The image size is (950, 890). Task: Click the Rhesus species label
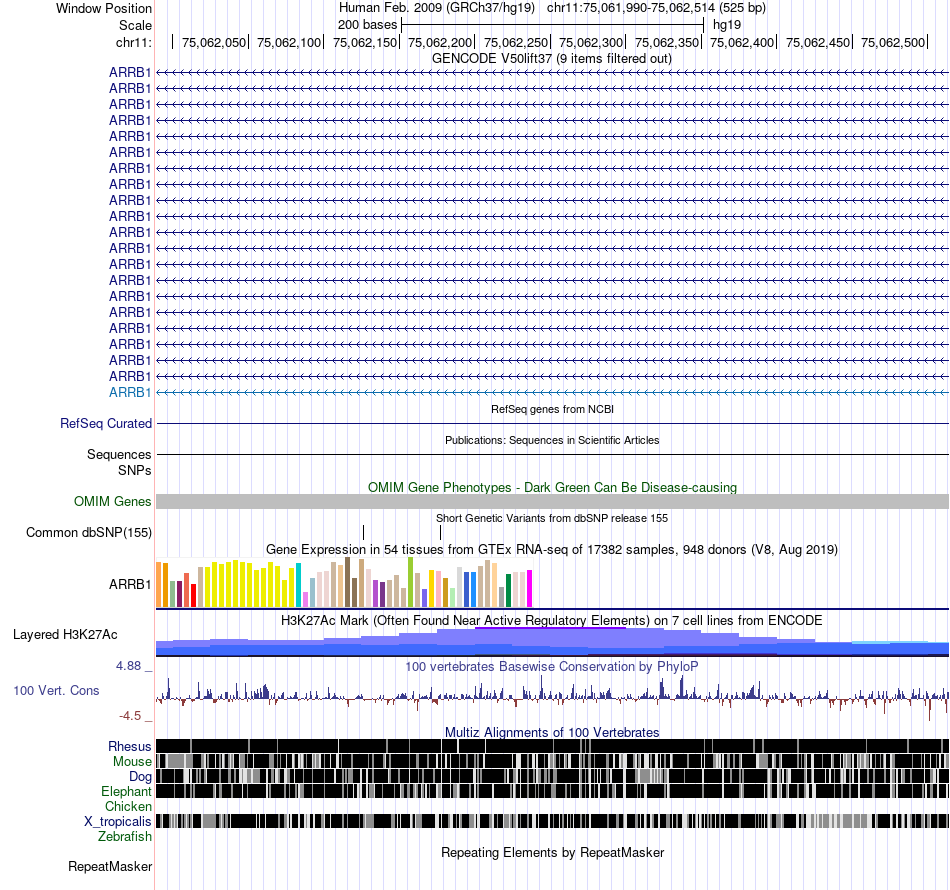[130, 746]
